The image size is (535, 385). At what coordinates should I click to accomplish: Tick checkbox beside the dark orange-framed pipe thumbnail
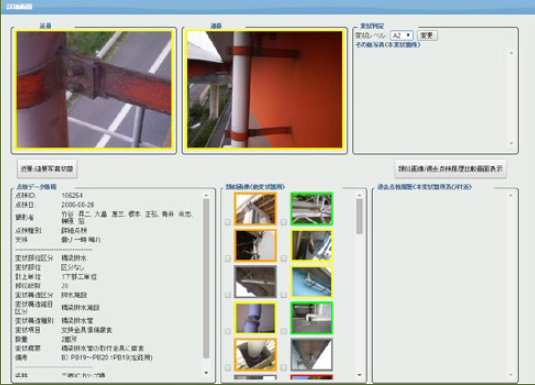tap(228, 258)
